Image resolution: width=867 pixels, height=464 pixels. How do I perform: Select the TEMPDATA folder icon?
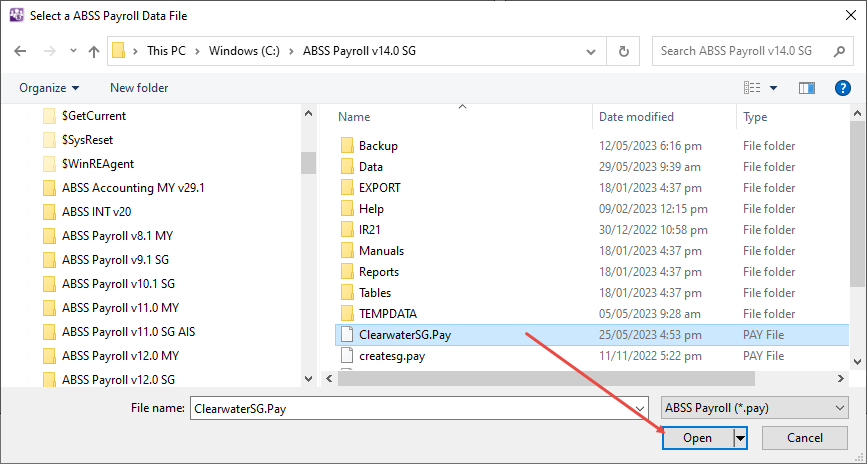(x=347, y=314)
